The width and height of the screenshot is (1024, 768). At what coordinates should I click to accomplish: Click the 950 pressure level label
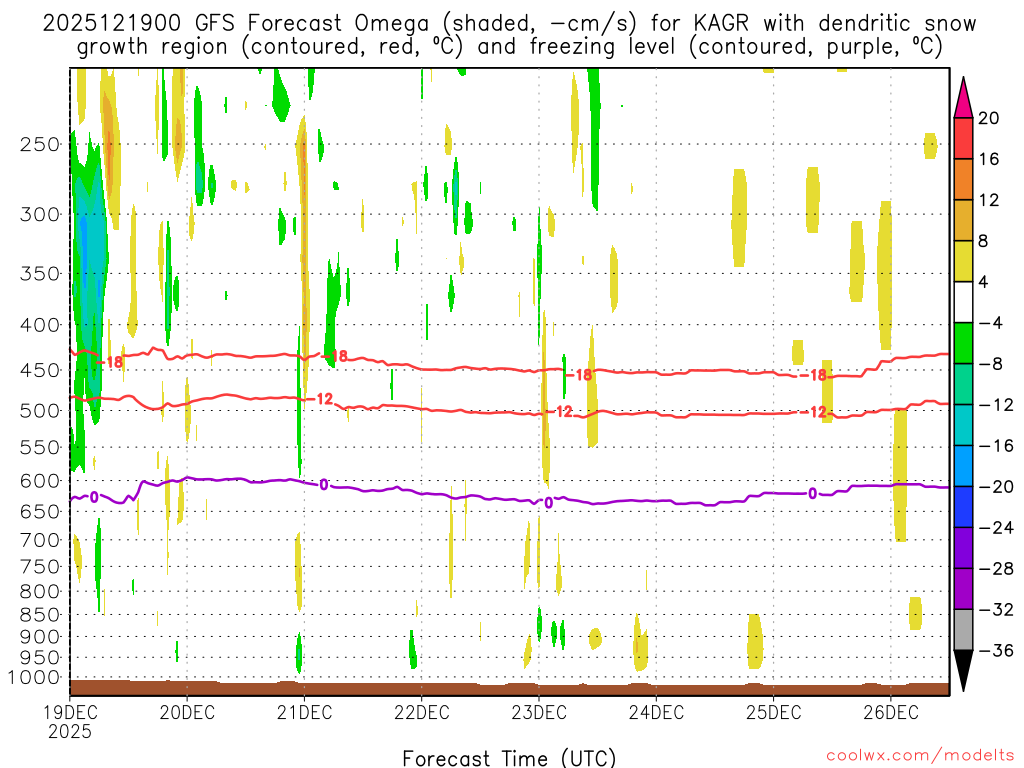tap(40, 658)
